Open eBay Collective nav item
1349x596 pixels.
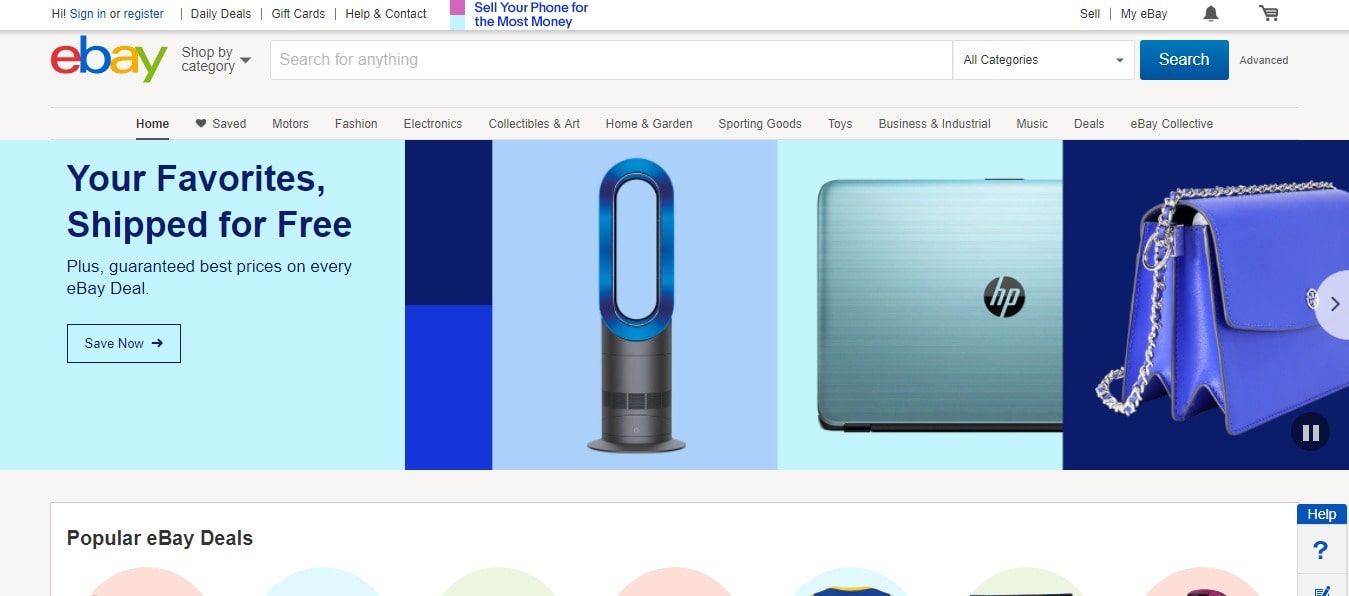point(1172,124)
